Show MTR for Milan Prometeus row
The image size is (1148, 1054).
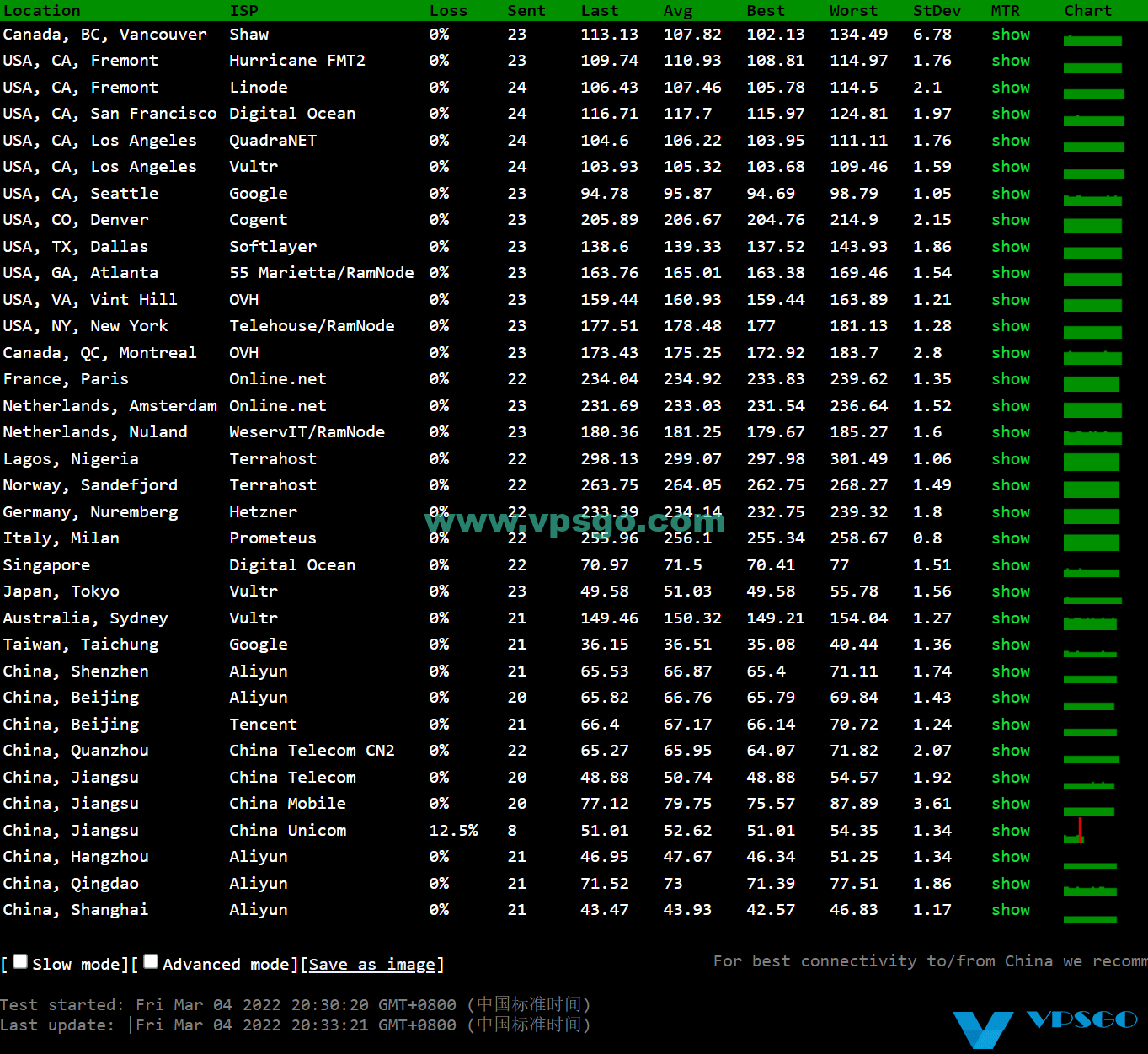tap(1011, 538)
